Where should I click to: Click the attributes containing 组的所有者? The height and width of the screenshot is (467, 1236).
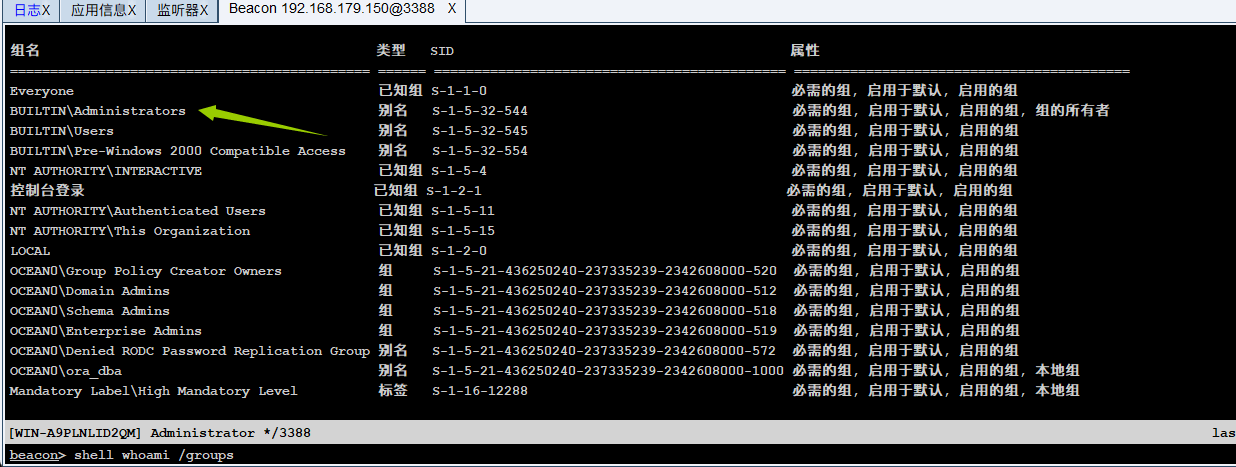point(951,111)
